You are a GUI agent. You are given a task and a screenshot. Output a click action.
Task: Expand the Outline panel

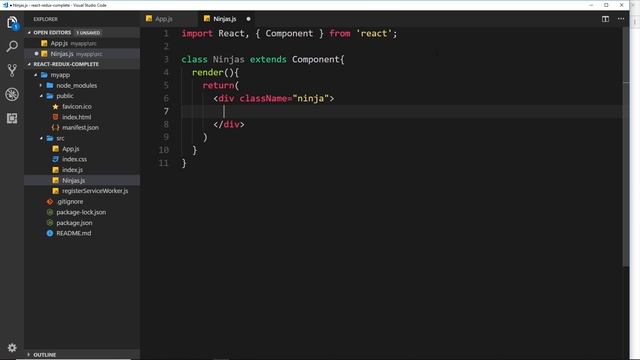[x=44, y=355]
